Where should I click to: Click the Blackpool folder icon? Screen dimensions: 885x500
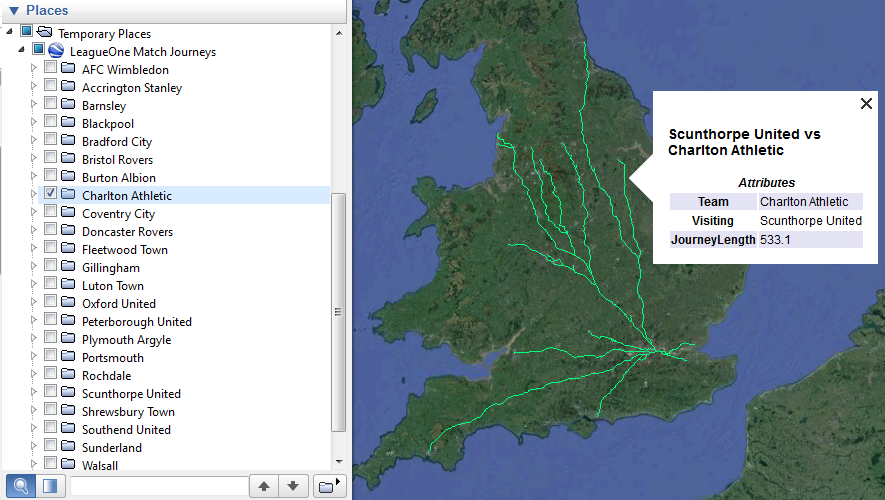click(x=68, y=122)
